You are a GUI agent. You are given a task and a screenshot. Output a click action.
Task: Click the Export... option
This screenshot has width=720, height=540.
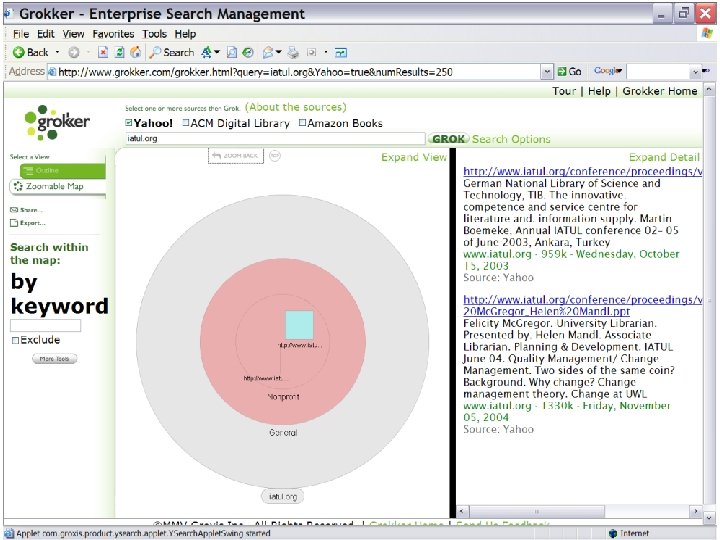click(x=28, y=223)
